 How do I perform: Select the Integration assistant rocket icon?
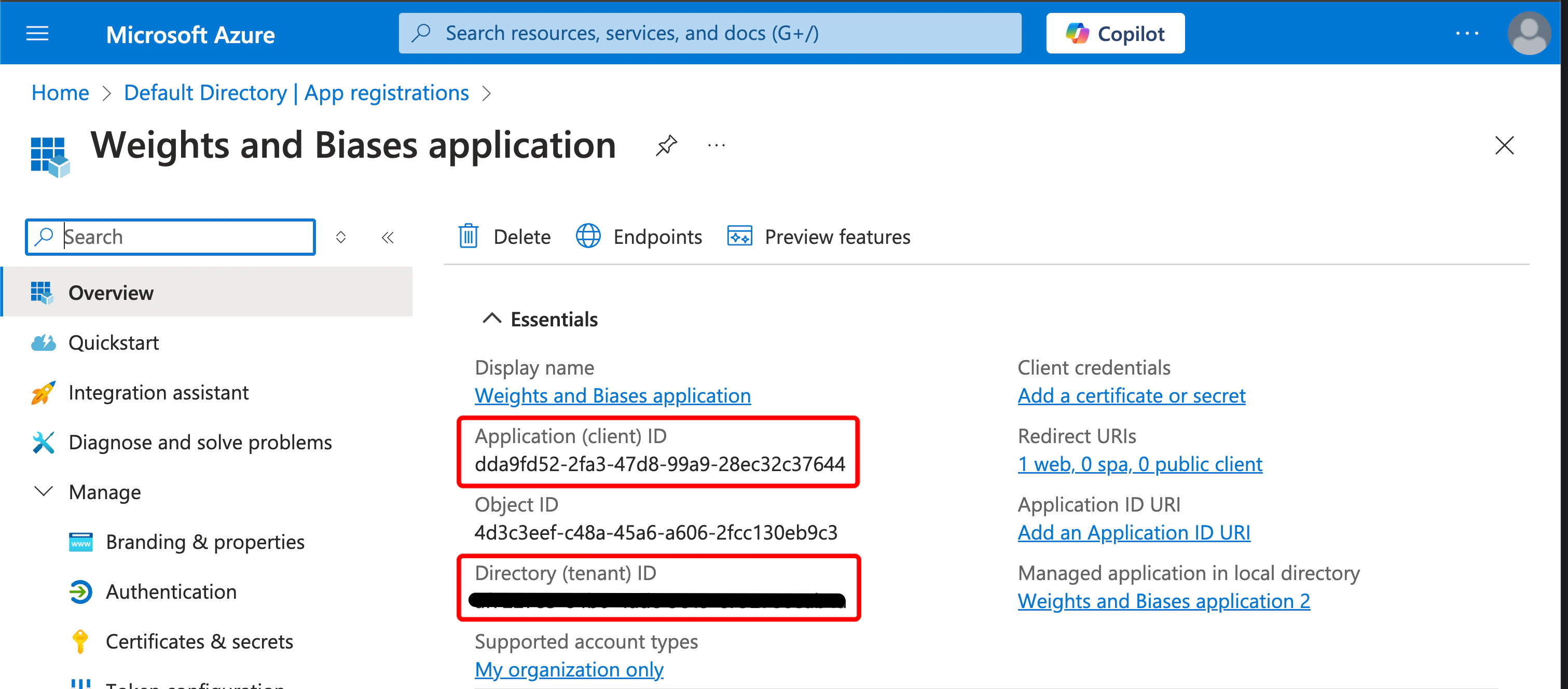coord(43,393)
